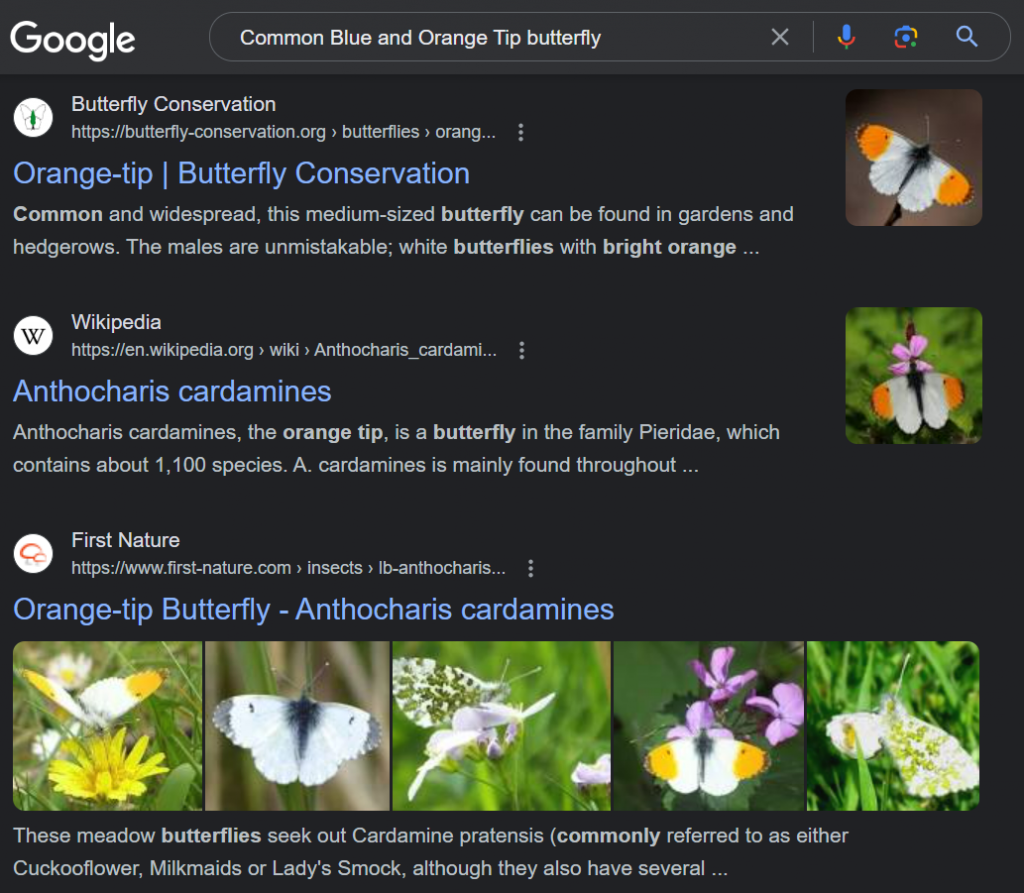This screenshot has height=893, width=1024.
Task: Click snippet text 'contains about 1,100 species'
Action: 150,465
